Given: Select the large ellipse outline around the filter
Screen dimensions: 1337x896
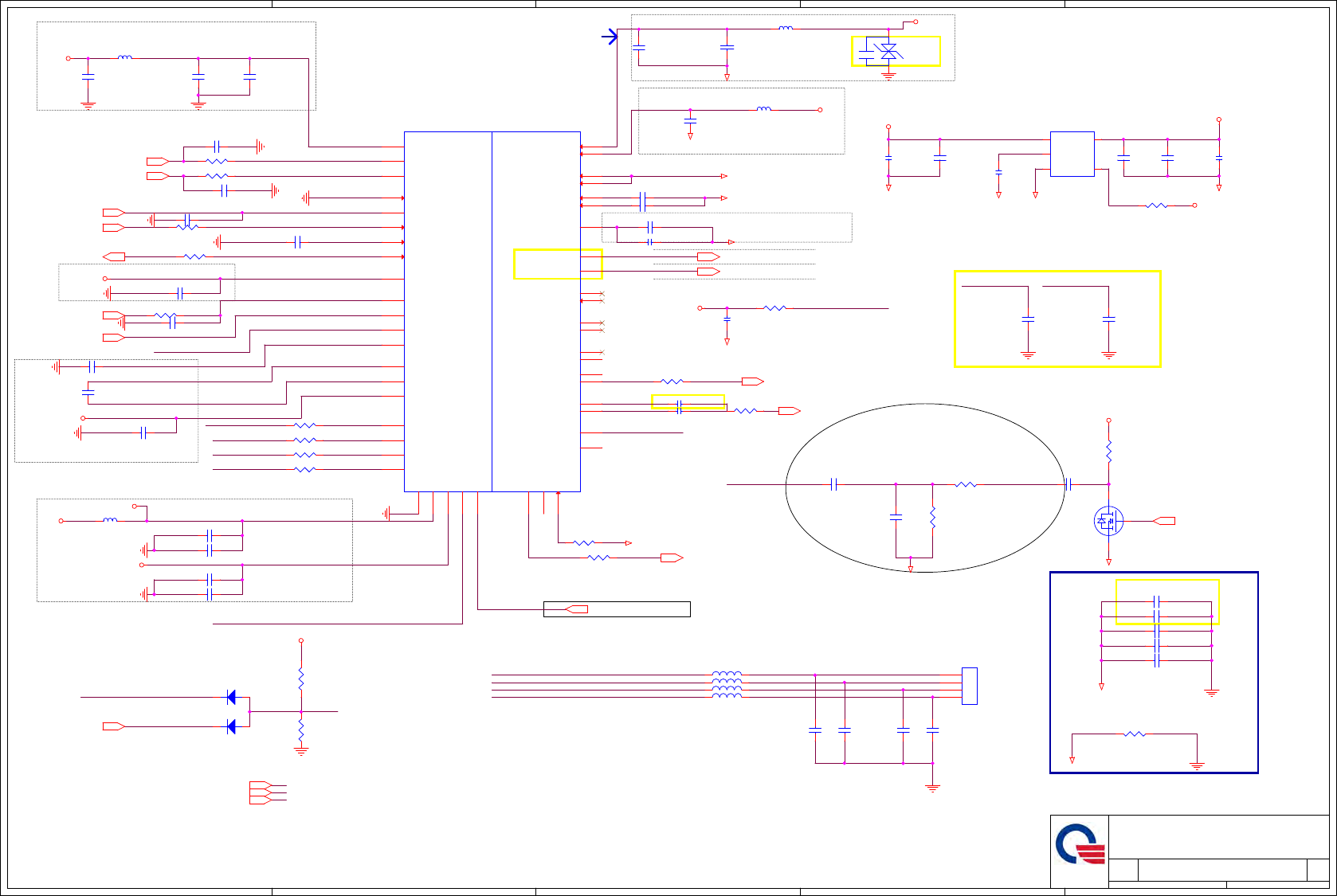Looking at the screenshot, I should tap(925, 487).
